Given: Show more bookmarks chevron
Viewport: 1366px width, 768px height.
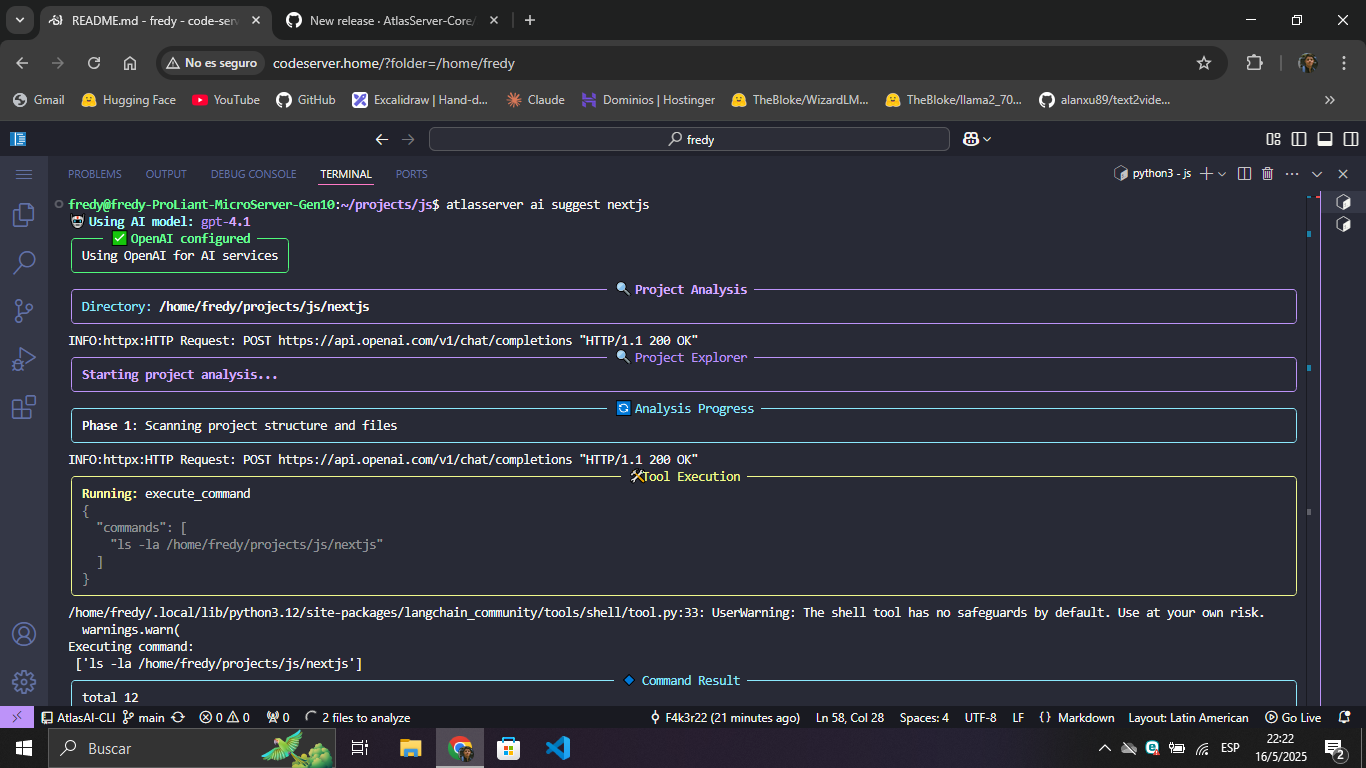Looking at the screenshot, I should point(1329,100).
